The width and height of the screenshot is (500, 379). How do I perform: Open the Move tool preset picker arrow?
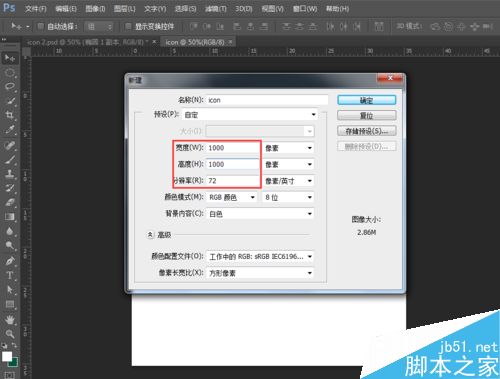click(x=28, y=26)
